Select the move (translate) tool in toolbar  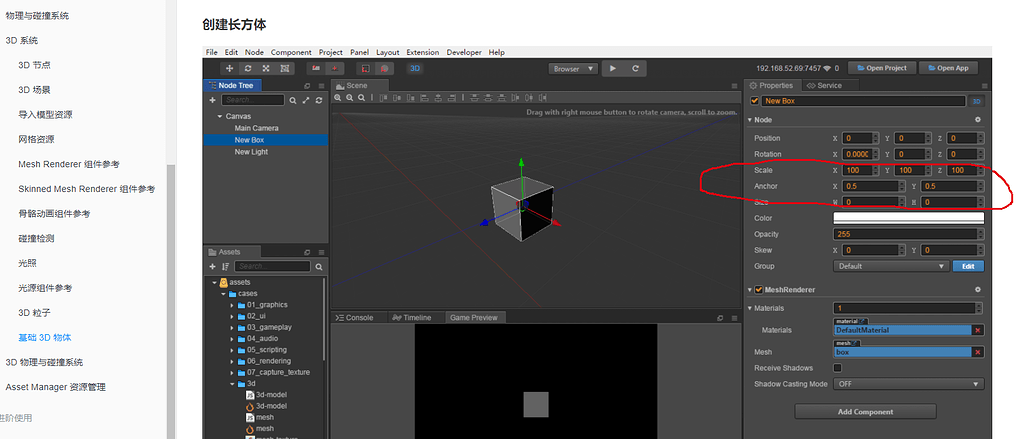tap(229, 68)
